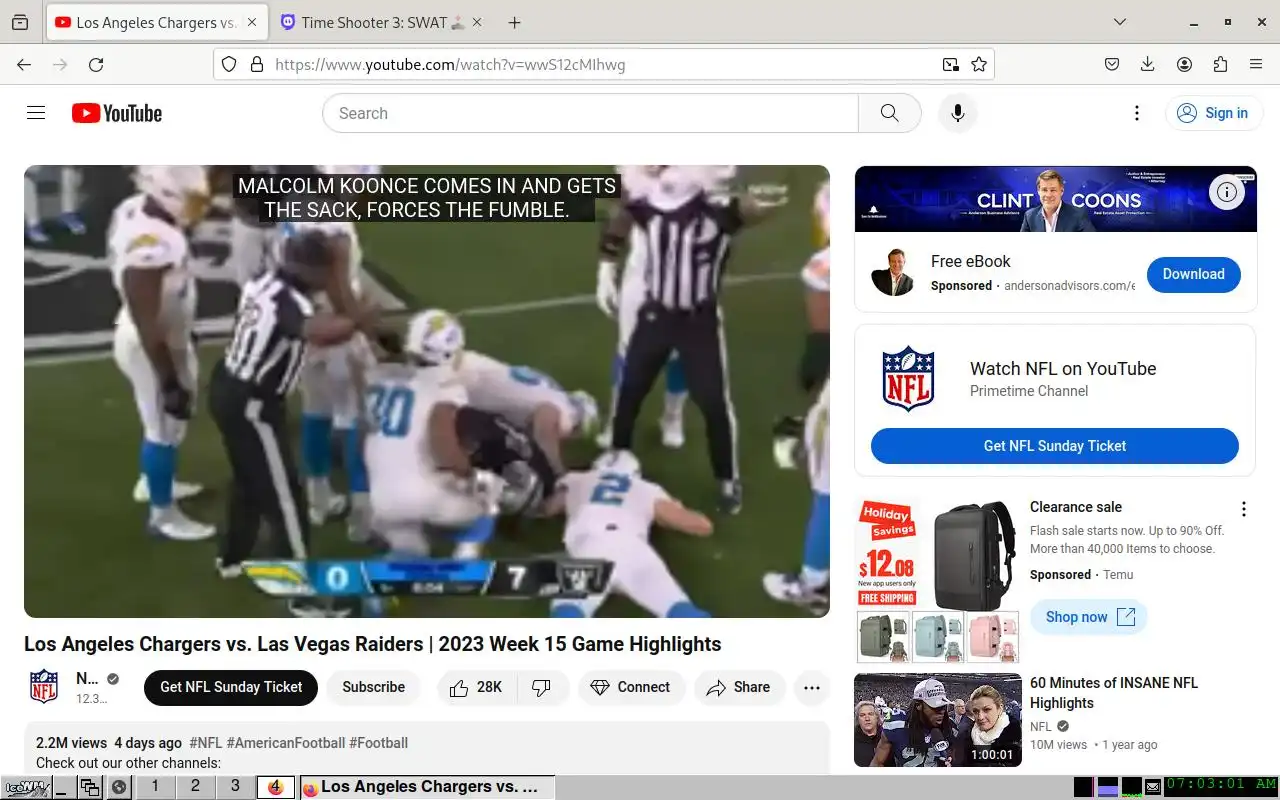Go back to the previous page
This screenshot has height=800, width=1280.
[x=24, y=64]
